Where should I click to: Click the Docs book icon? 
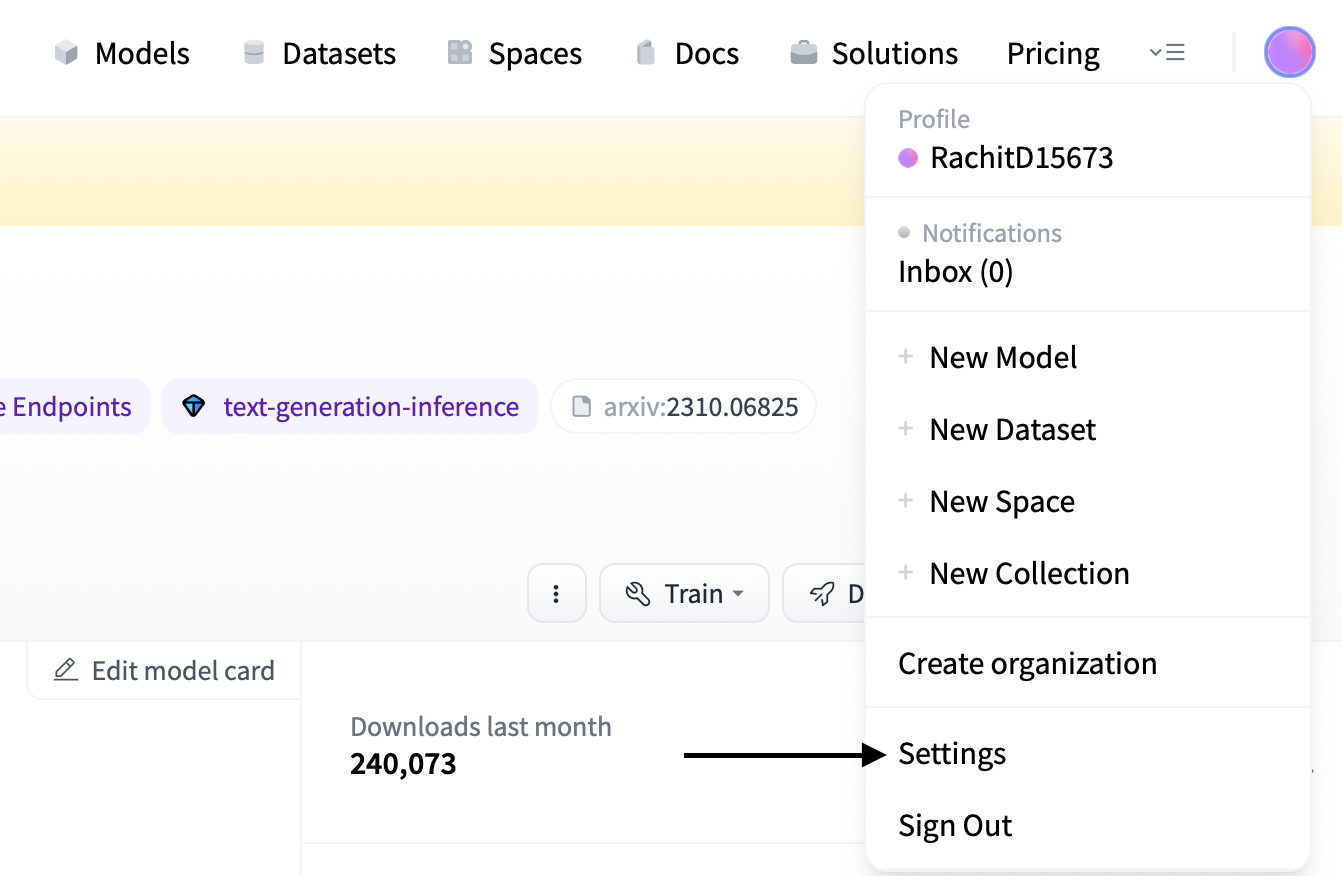pyautogui.click(x=646, y=53)
